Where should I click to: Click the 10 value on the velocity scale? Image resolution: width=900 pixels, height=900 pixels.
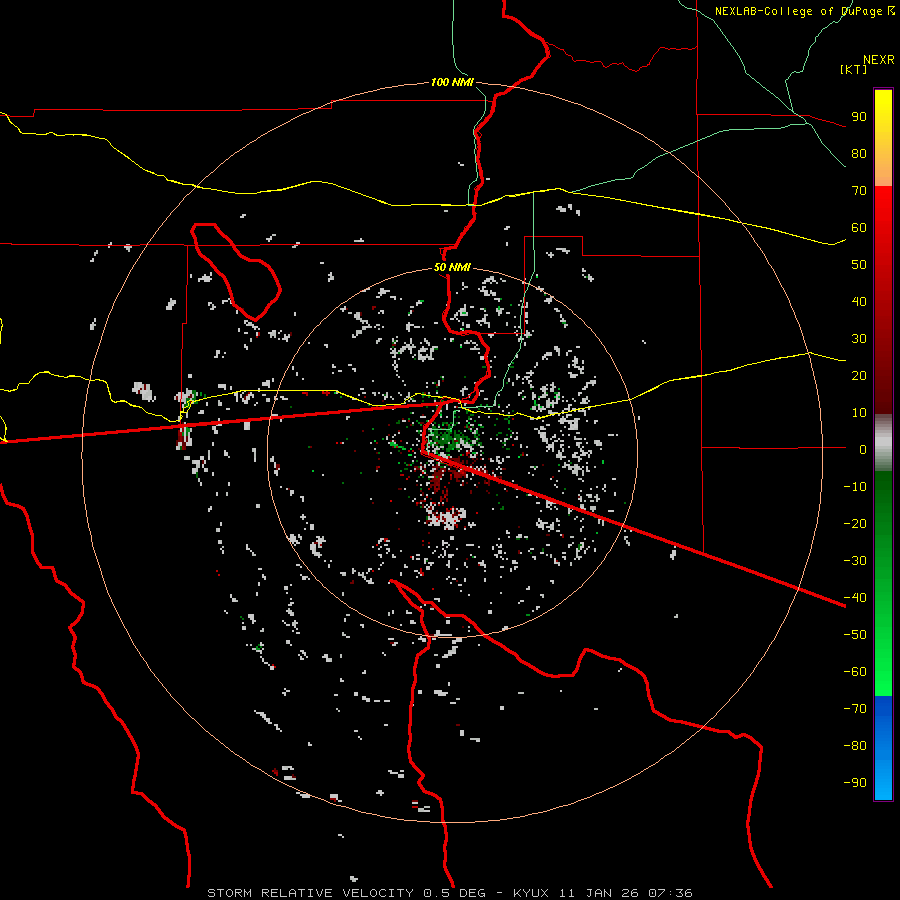point(859,413)
